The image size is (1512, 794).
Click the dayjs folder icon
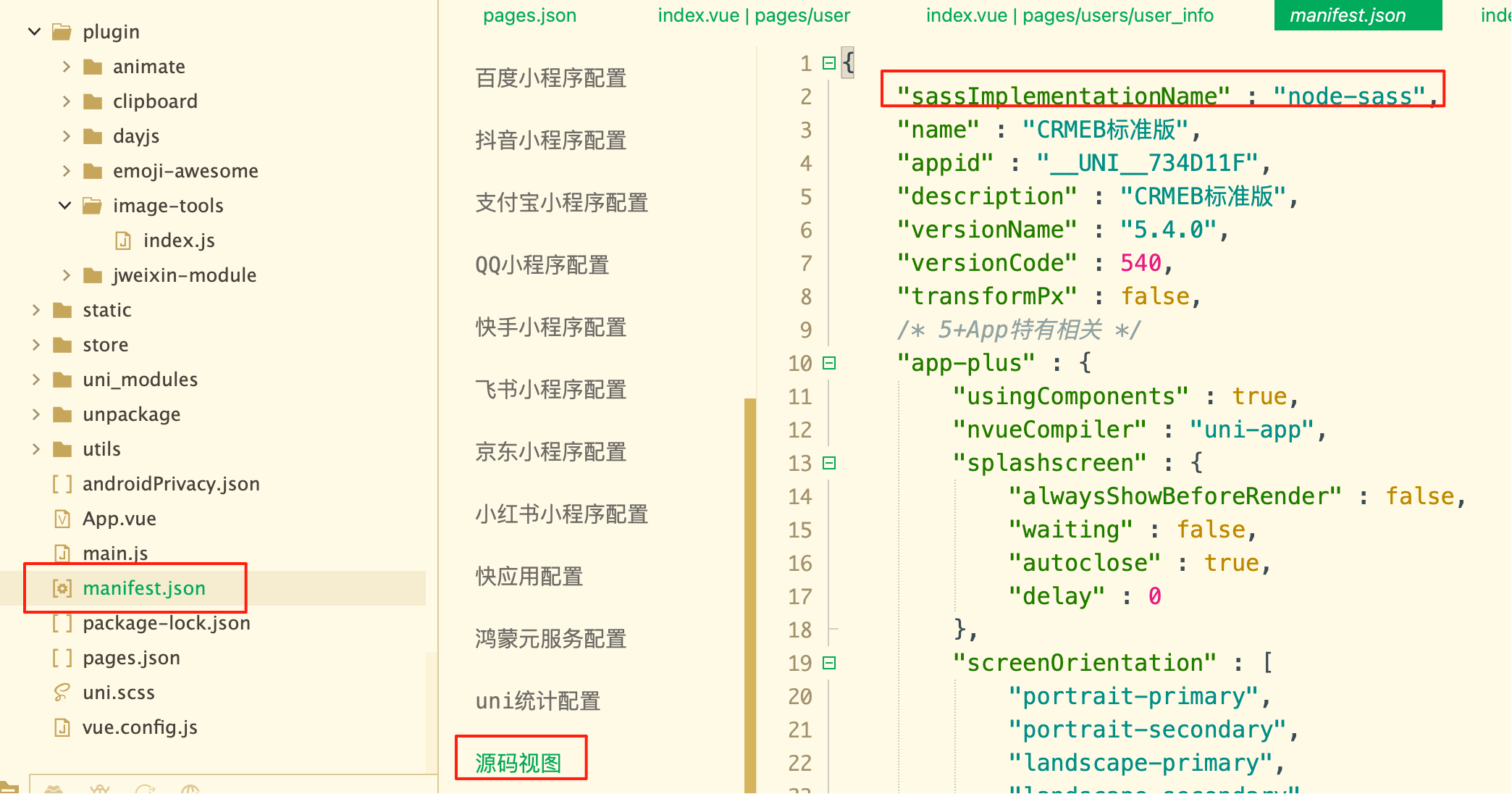[93, 136]
